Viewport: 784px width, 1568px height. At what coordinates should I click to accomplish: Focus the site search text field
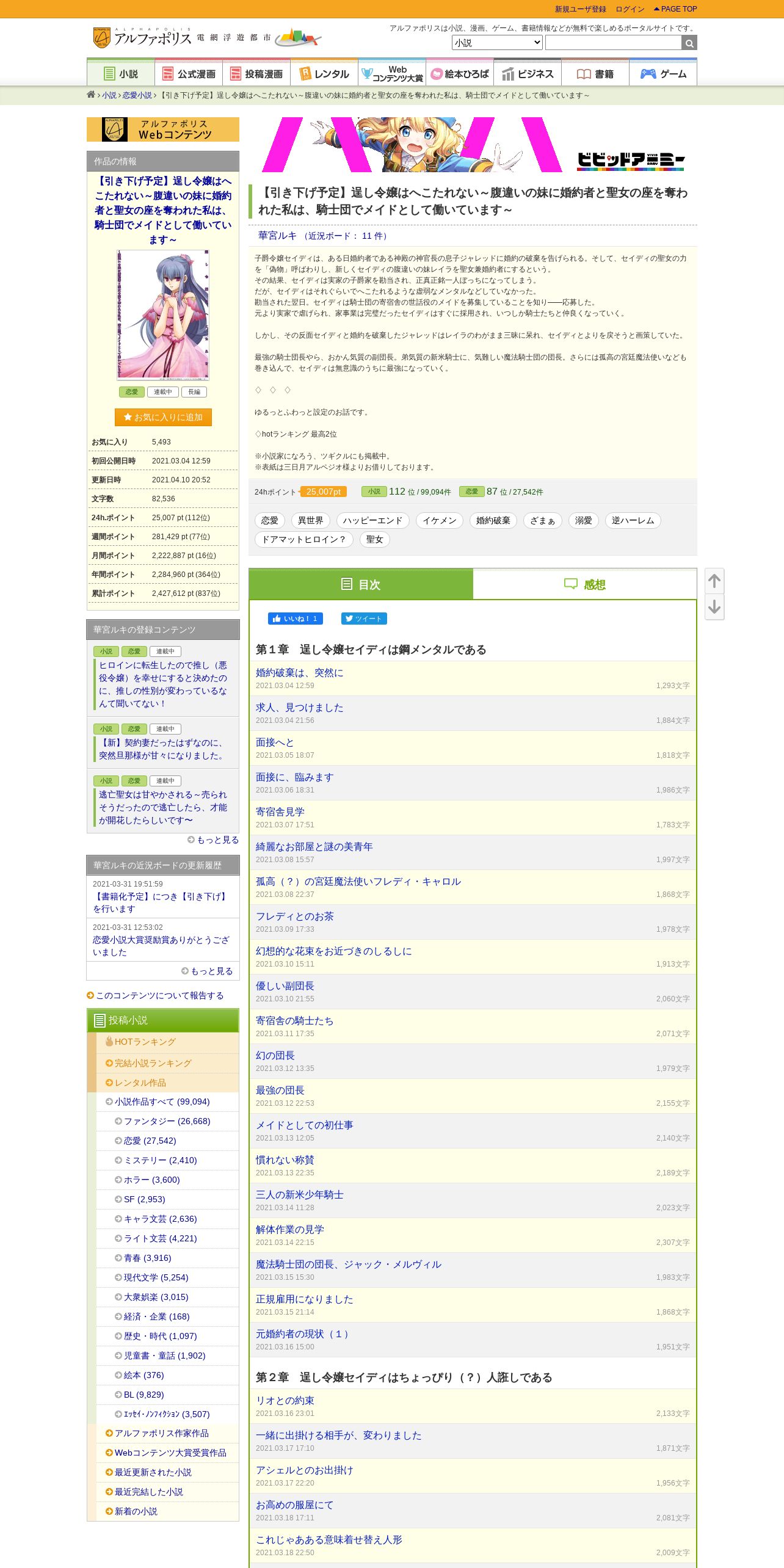[x=613, y=43]
